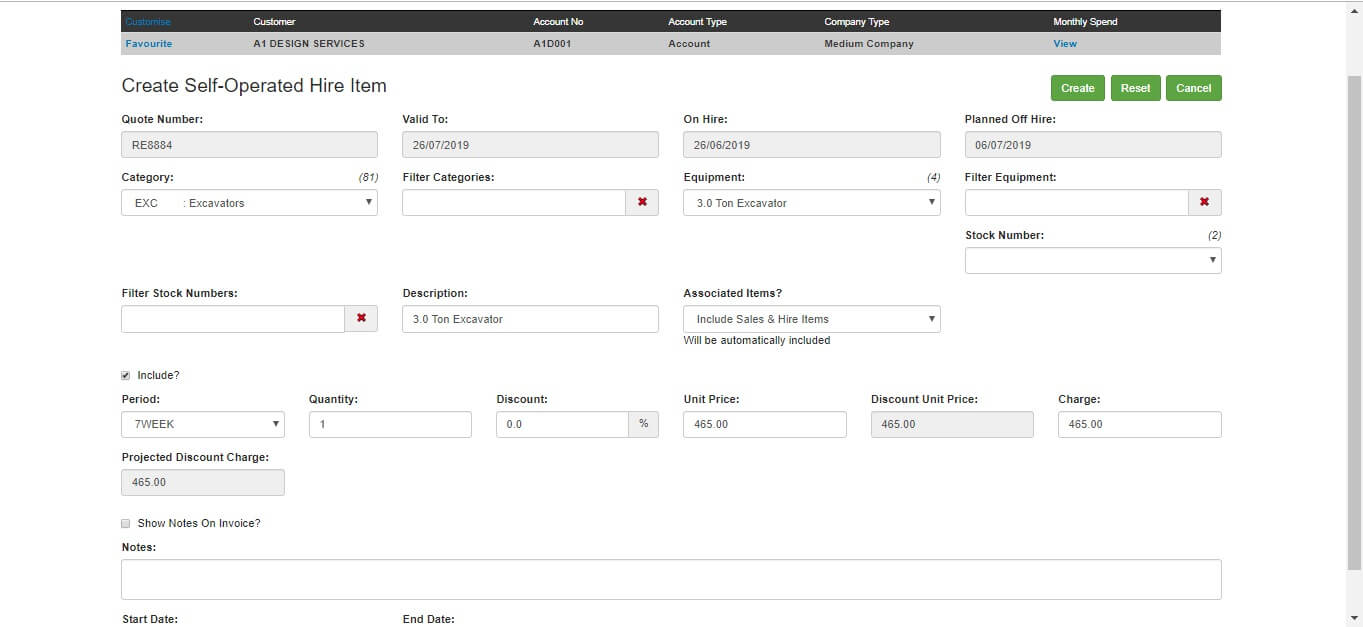Open the Equipment dropdown showing 3.0 Ton Excavator
The height and width of the screenshot is (627, 1363).
[x=812, y=203]
